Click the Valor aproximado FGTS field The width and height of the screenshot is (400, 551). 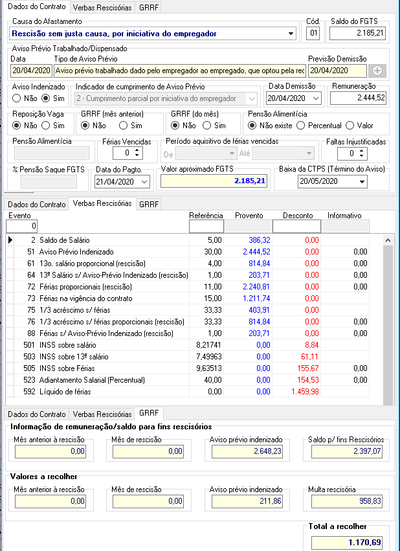coord(213,181)
